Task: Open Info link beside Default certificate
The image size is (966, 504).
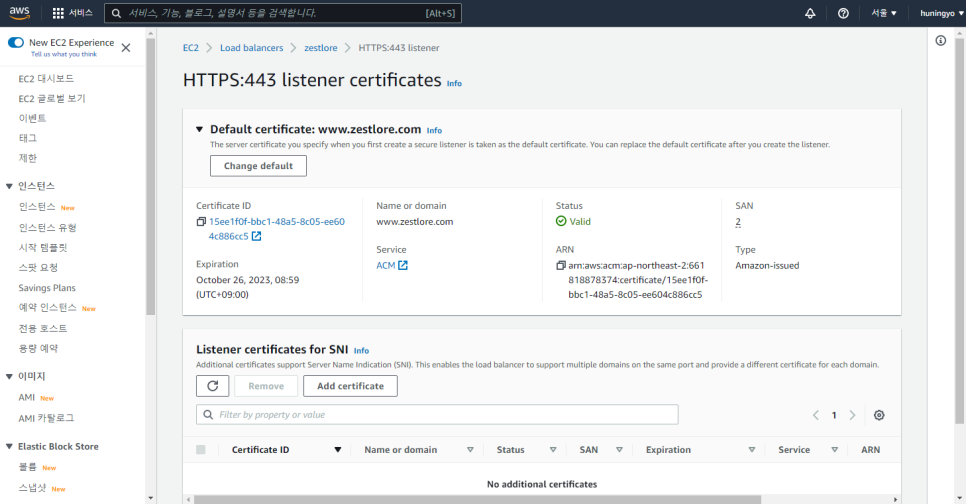Action: click(434, 130)
